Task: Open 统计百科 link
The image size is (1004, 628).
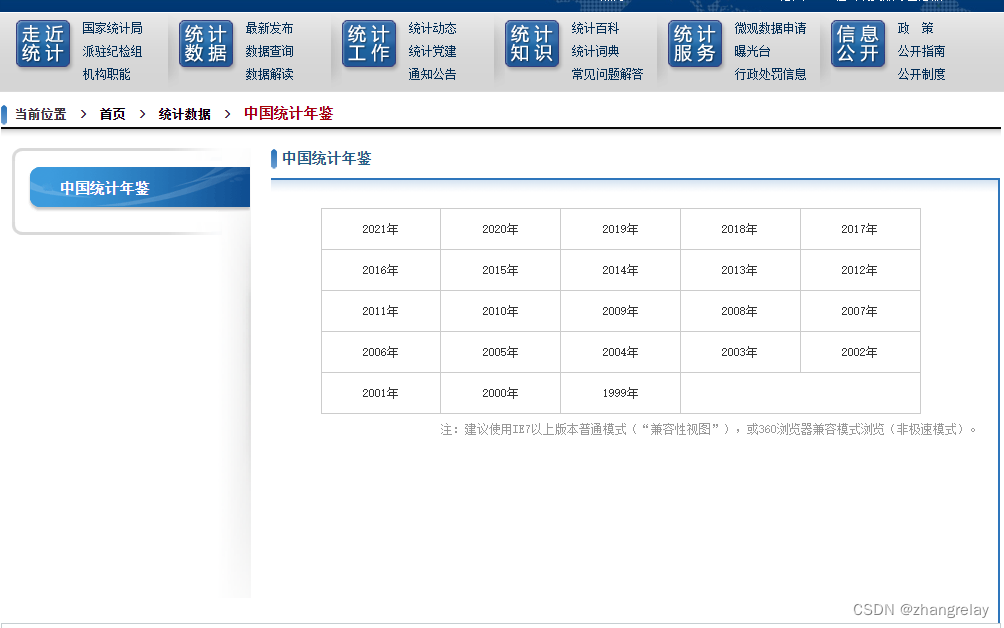Action: click(595, 28)
